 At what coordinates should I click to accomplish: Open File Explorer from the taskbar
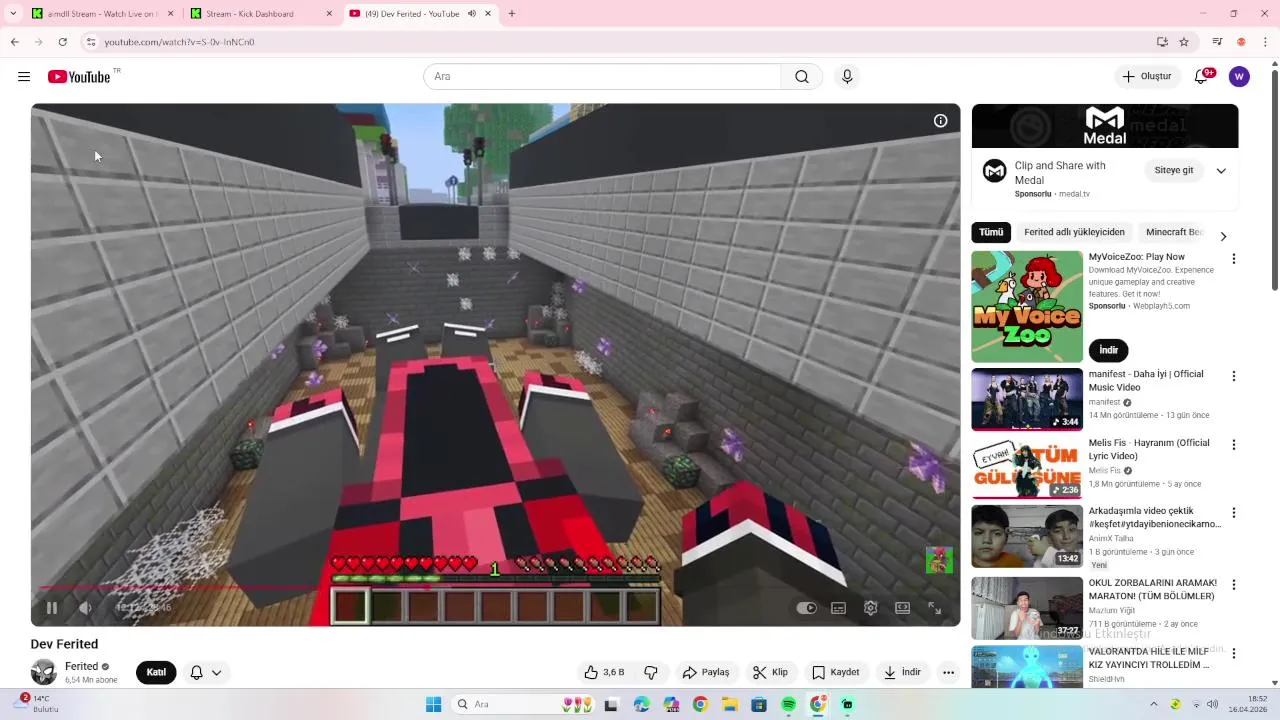730,705
